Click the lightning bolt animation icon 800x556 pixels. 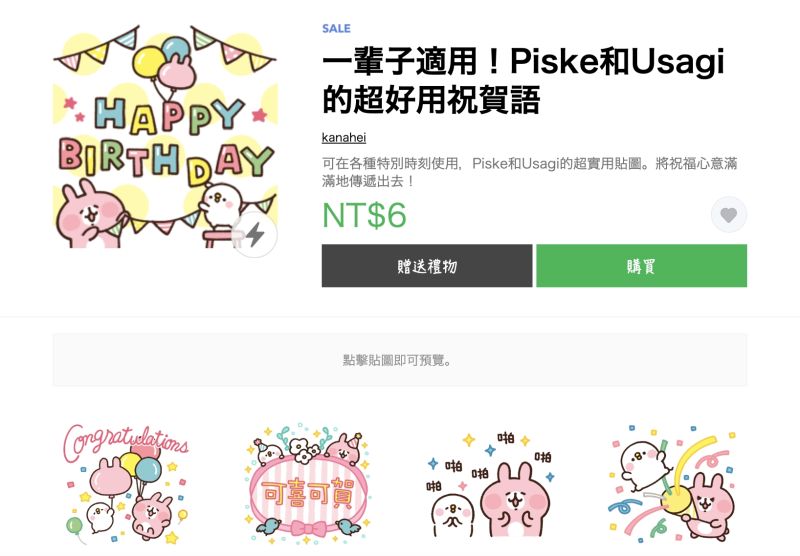click(x=255, y=235)
